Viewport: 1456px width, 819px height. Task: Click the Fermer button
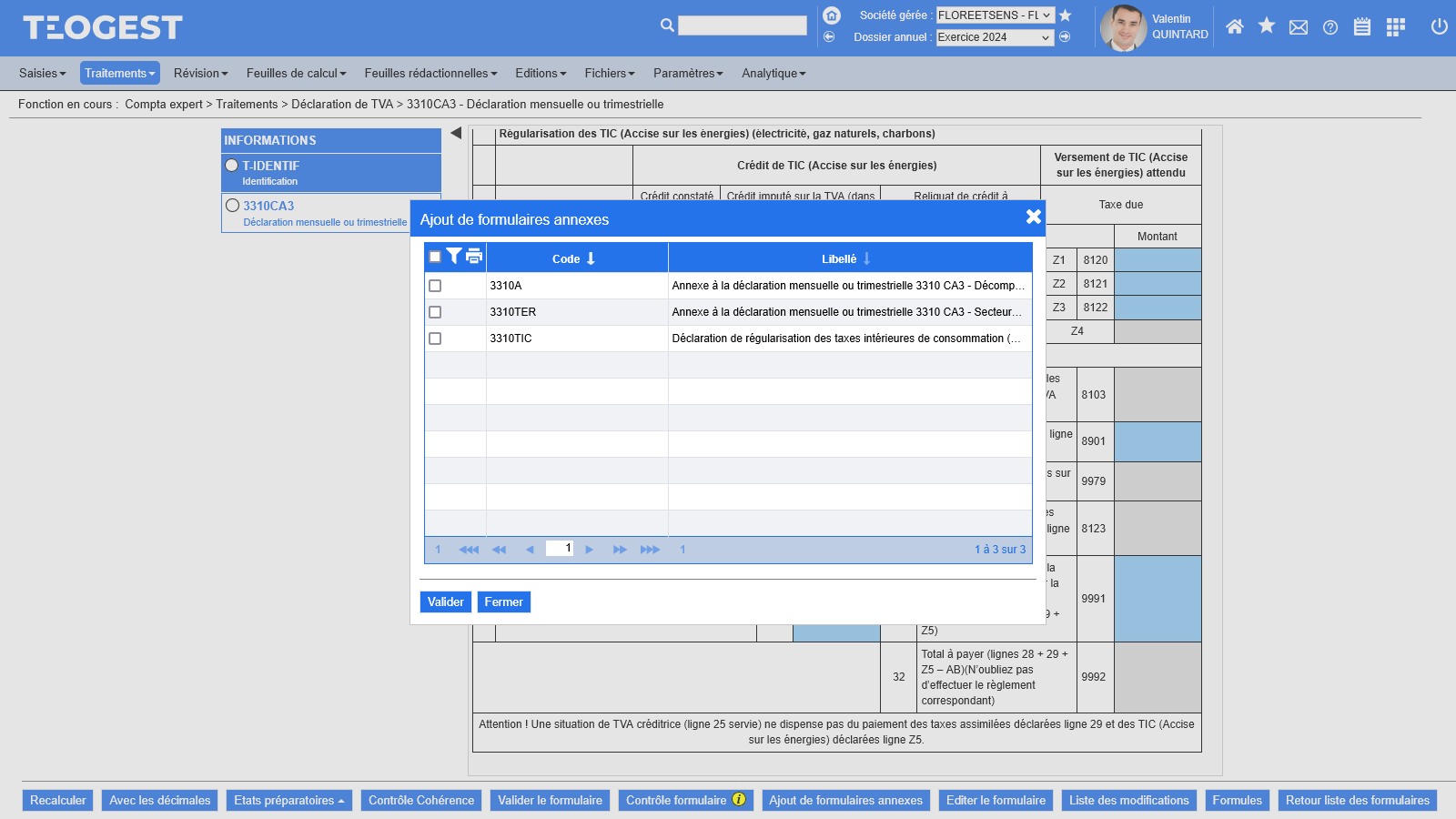[503, 602]
